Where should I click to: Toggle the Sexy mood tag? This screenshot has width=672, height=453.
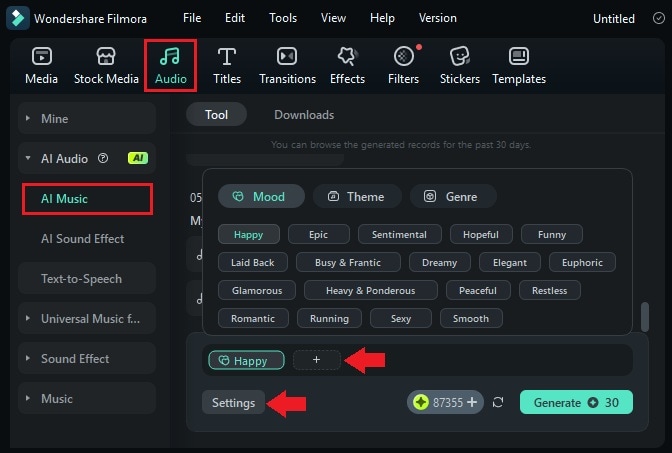tap(401, 318)
